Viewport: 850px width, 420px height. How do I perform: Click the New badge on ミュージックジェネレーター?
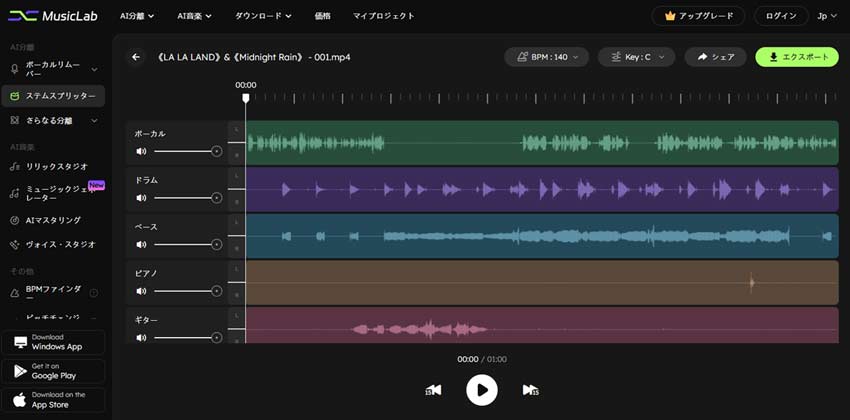coord(96,185)
